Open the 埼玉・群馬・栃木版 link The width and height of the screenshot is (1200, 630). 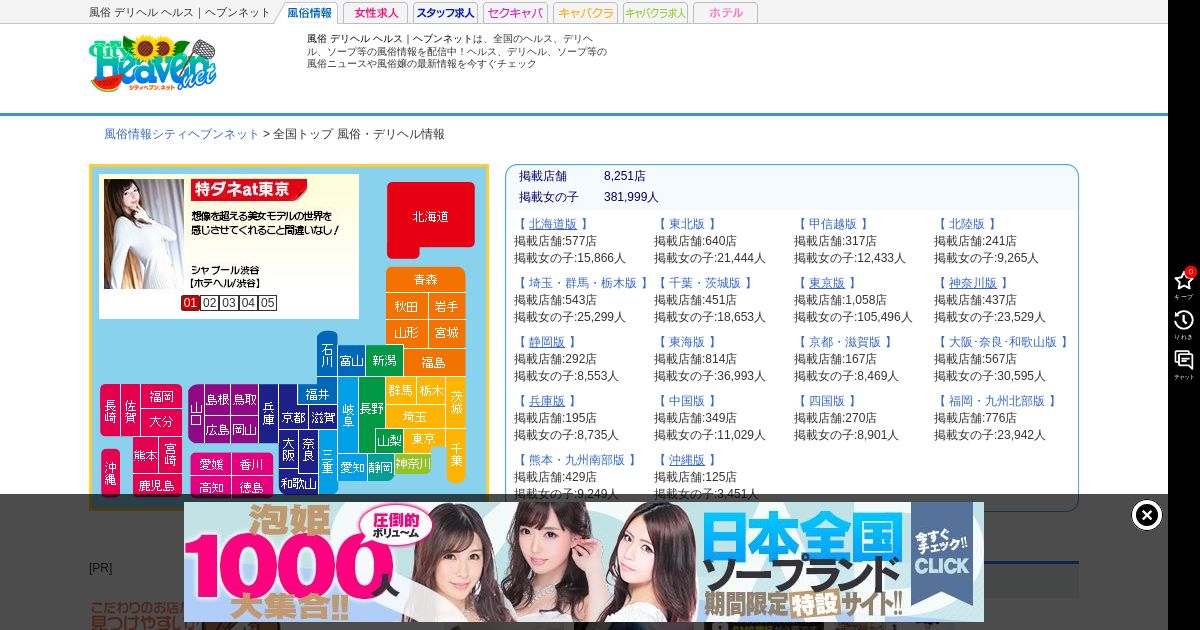coord(583,283)
